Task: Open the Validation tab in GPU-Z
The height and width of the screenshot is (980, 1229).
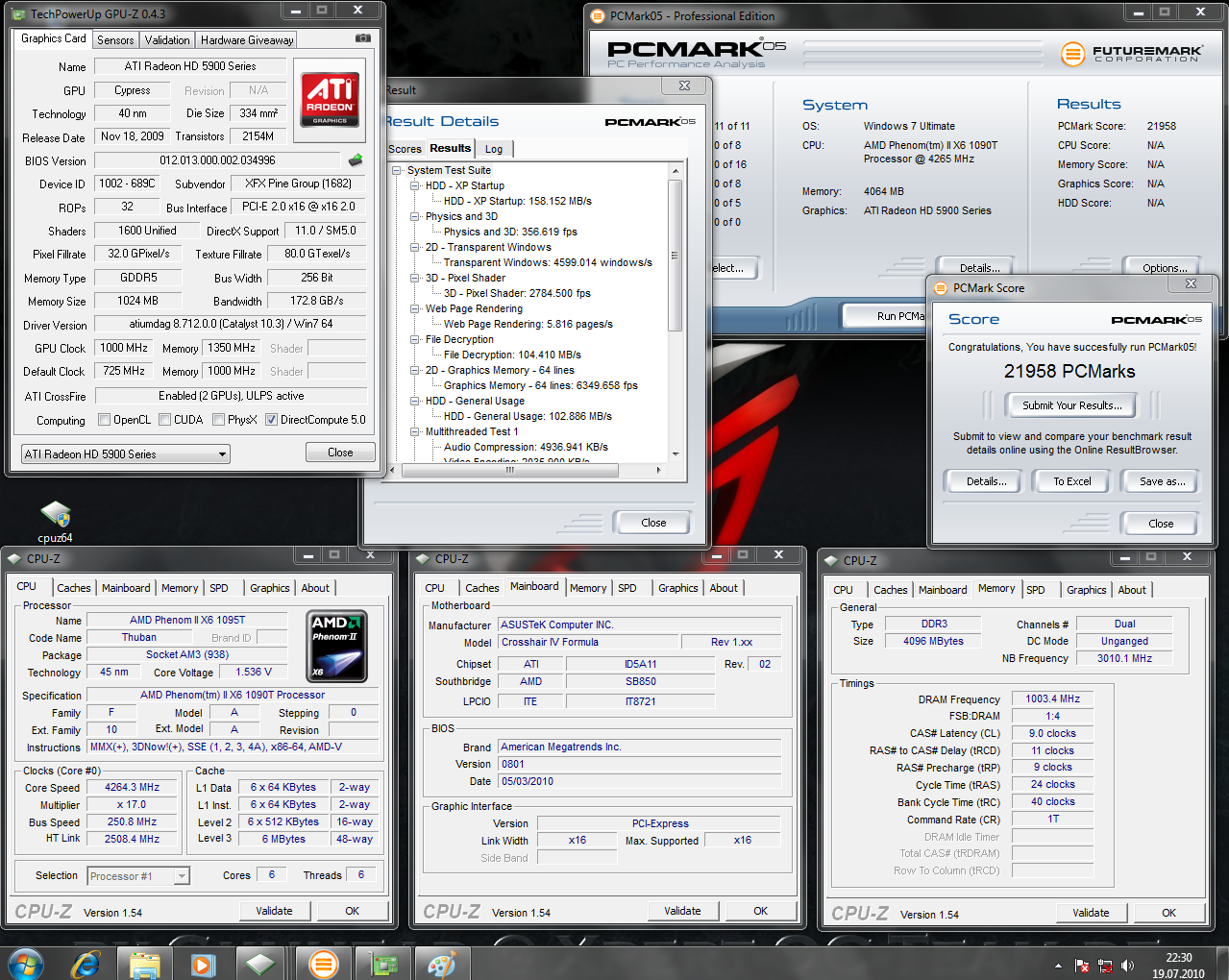Action: [167, 40]
